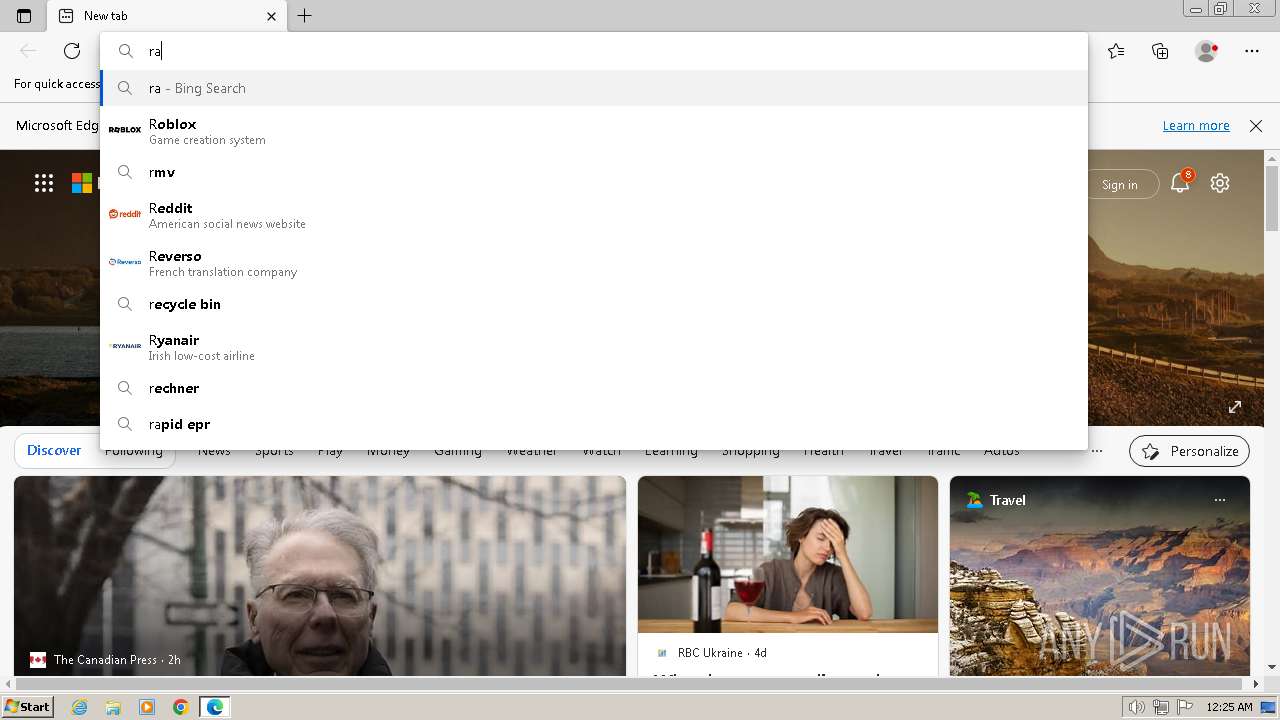The image size is (1280, 720).
Task: Click the volume speaker tray icon
Action: [x=1136, y=707]
